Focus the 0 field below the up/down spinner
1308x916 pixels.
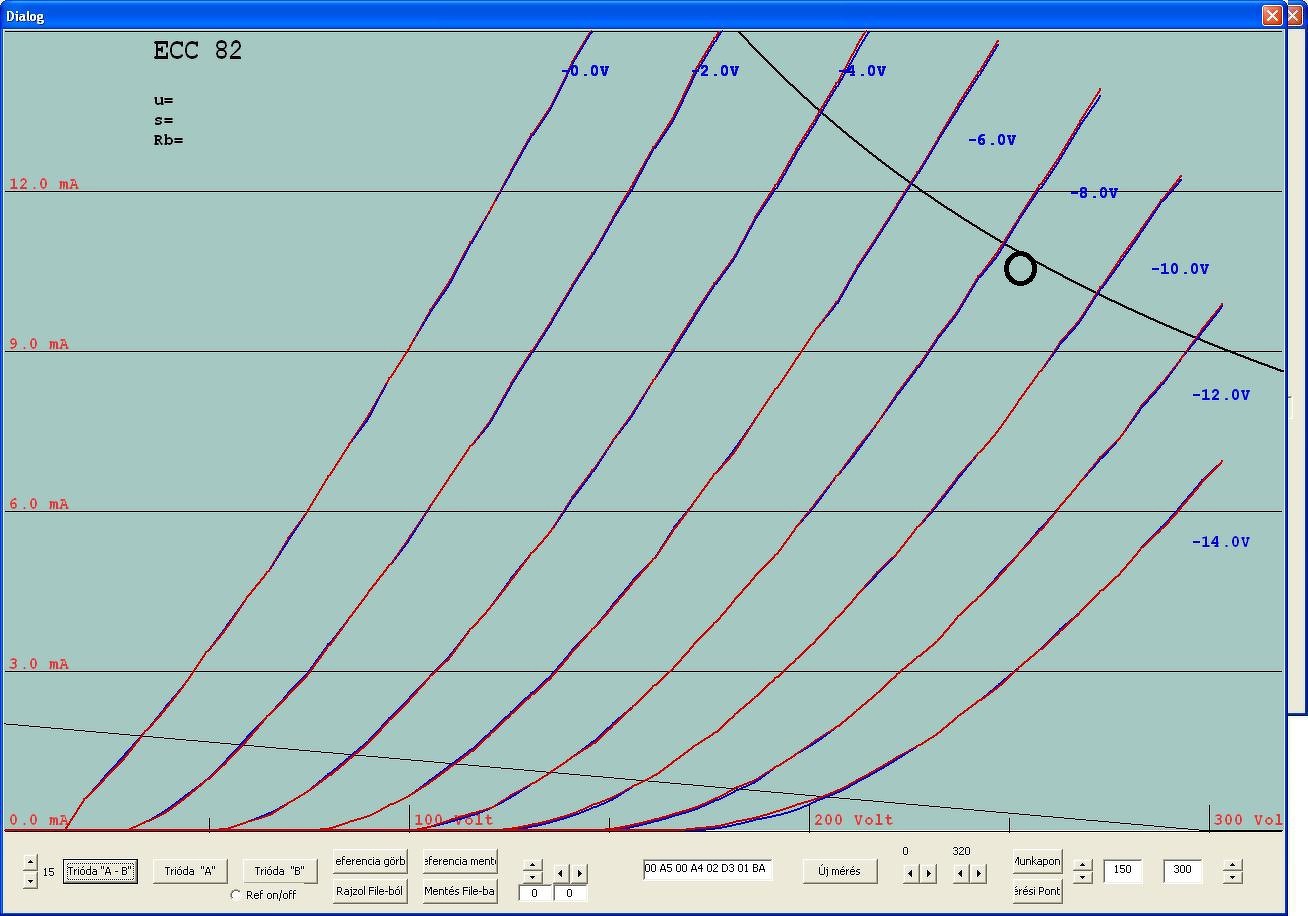pyautogui.click(x=535, y=893)
